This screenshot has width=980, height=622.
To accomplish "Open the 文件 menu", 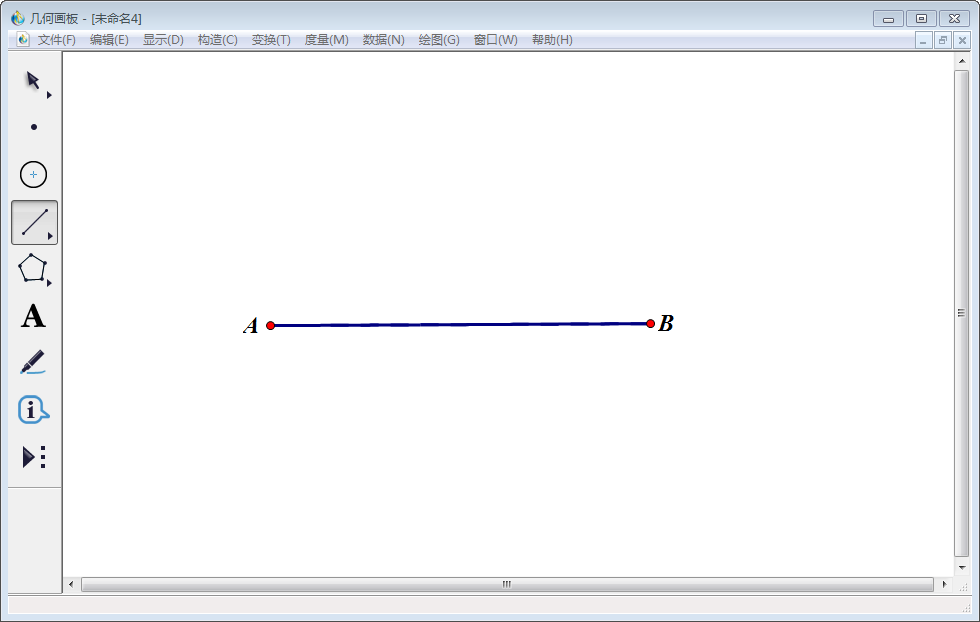I will click(x=57, y=40).
